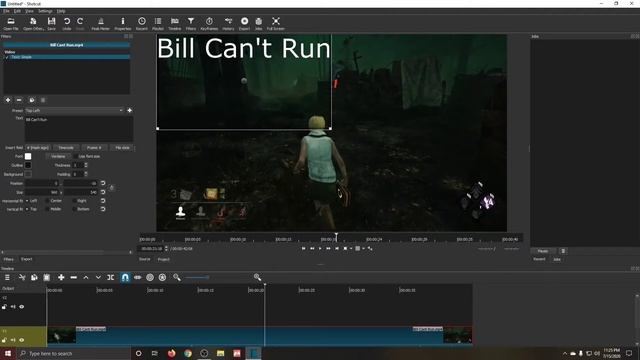Select Center horizontal fit option
Screen dimensions: 640x360
click(54, 201)
